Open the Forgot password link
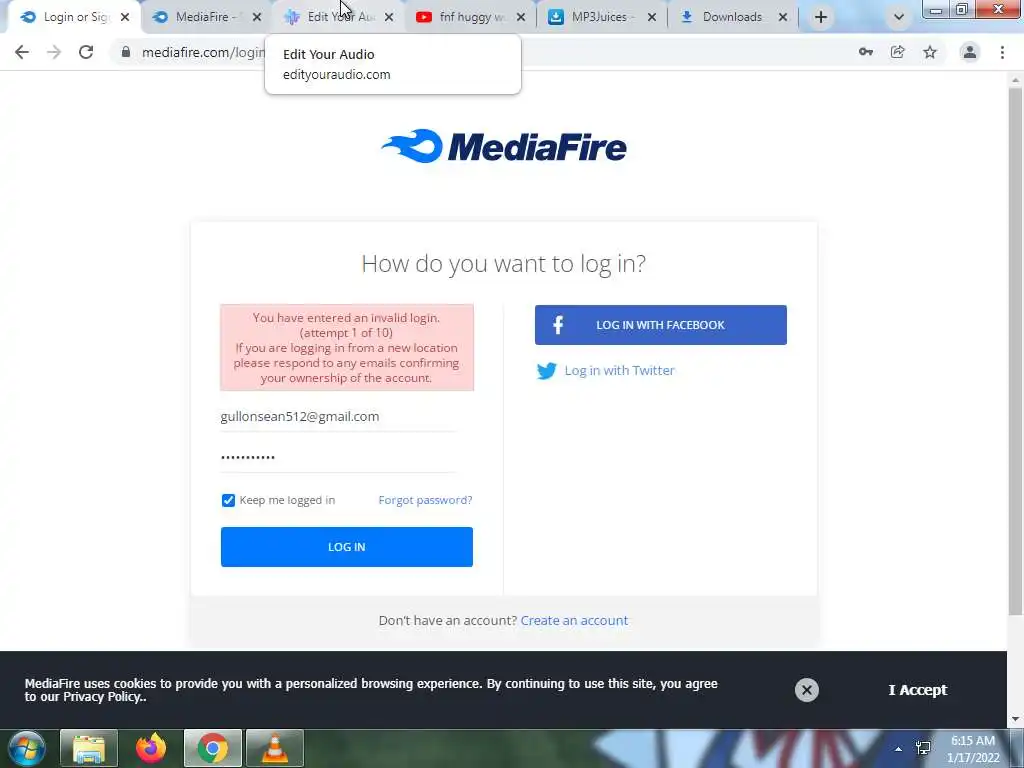 pyautogui.click(x=425, y=500)
